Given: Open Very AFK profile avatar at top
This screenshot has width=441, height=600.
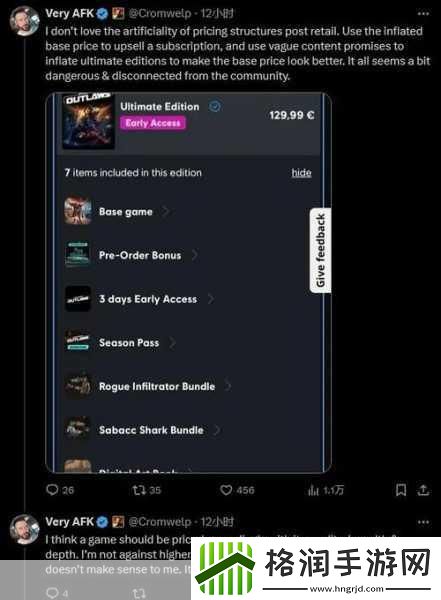Looking at the screenshot, I should coord(24,21).
